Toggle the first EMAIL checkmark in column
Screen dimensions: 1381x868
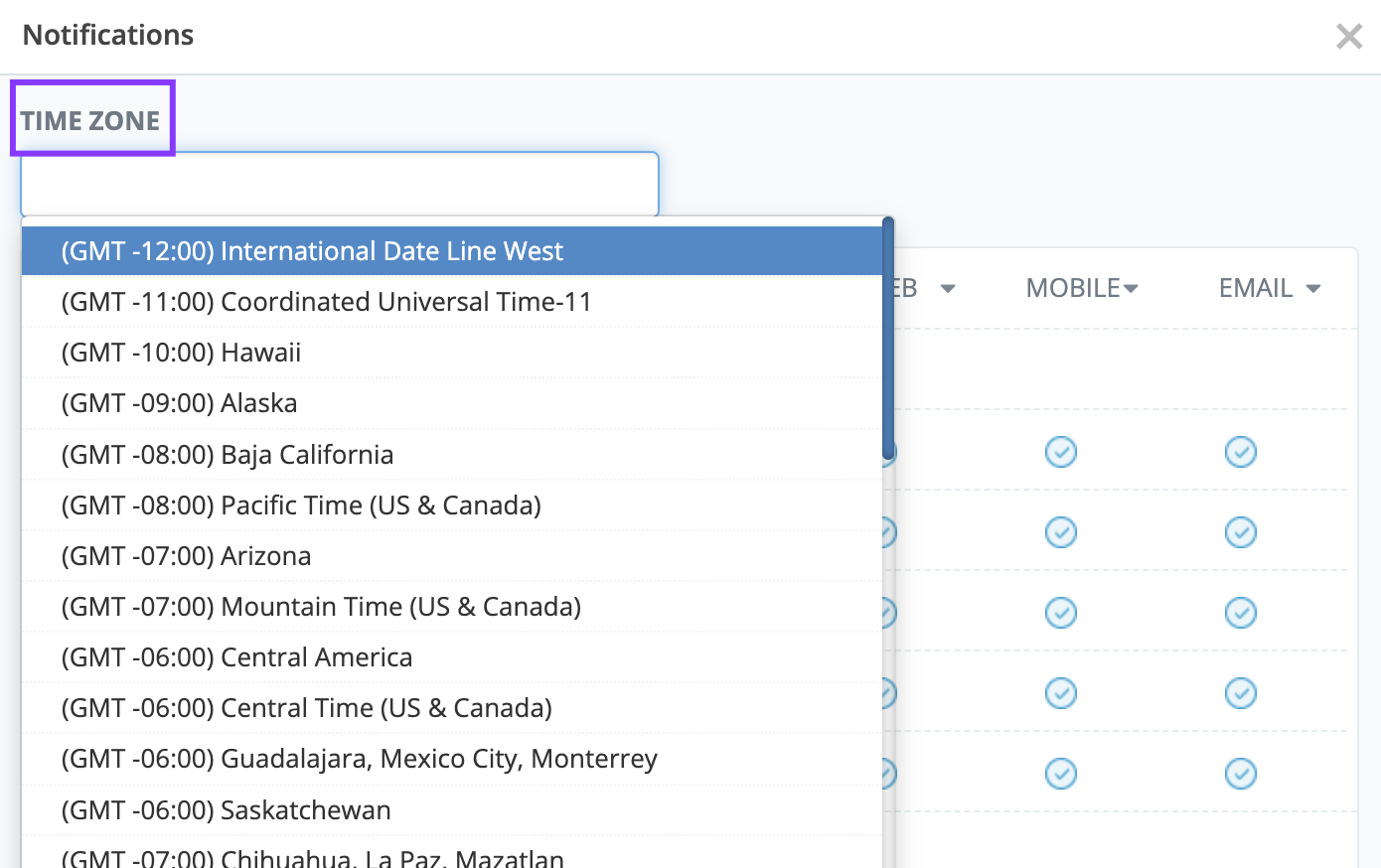pos(1241,452)
